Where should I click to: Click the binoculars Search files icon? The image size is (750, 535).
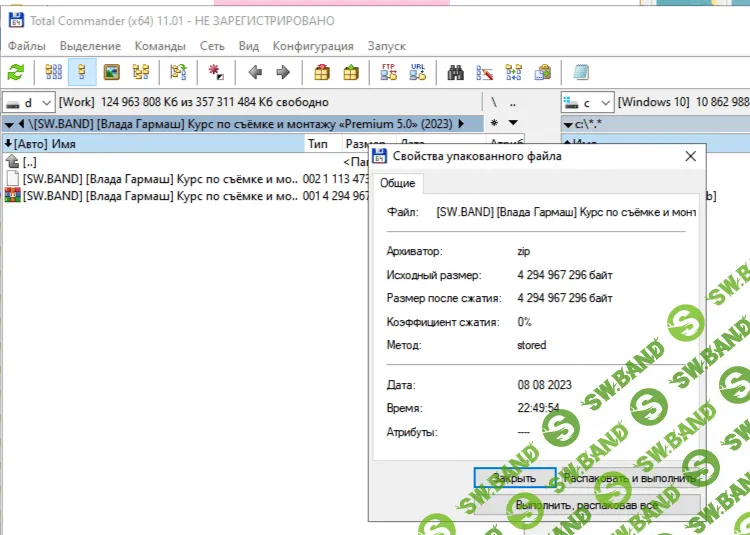click(456, 72)
